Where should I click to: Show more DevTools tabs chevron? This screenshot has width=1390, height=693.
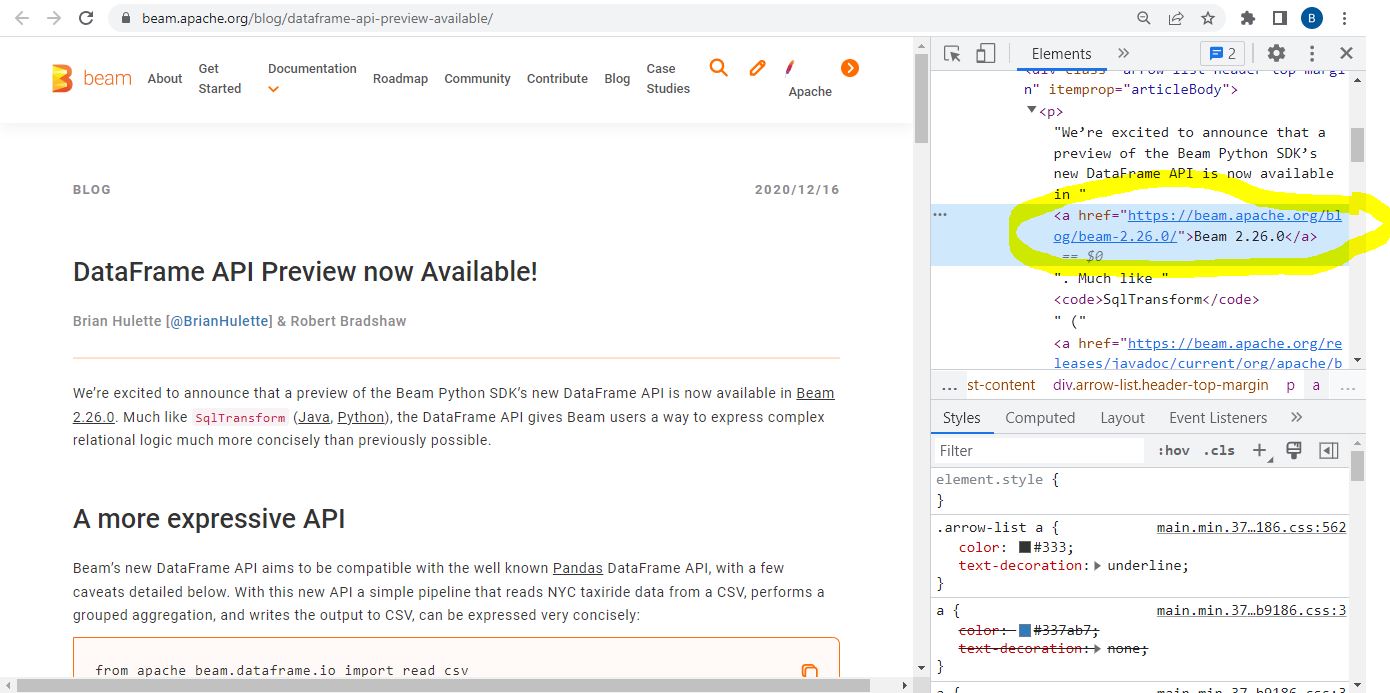[x=1123, y=54]
